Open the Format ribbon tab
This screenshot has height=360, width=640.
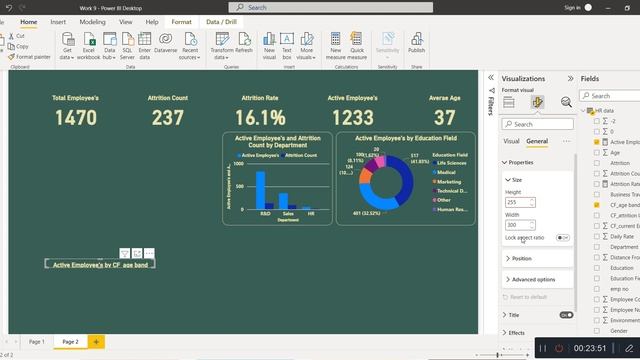coord(181,22)
